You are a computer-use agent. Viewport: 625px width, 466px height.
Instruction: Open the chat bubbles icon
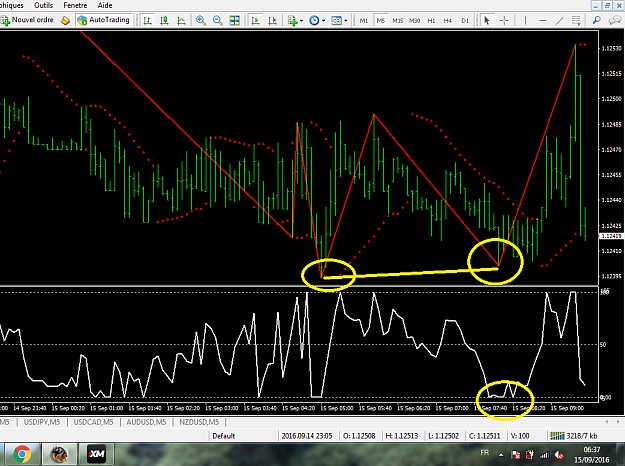(615, 20)
